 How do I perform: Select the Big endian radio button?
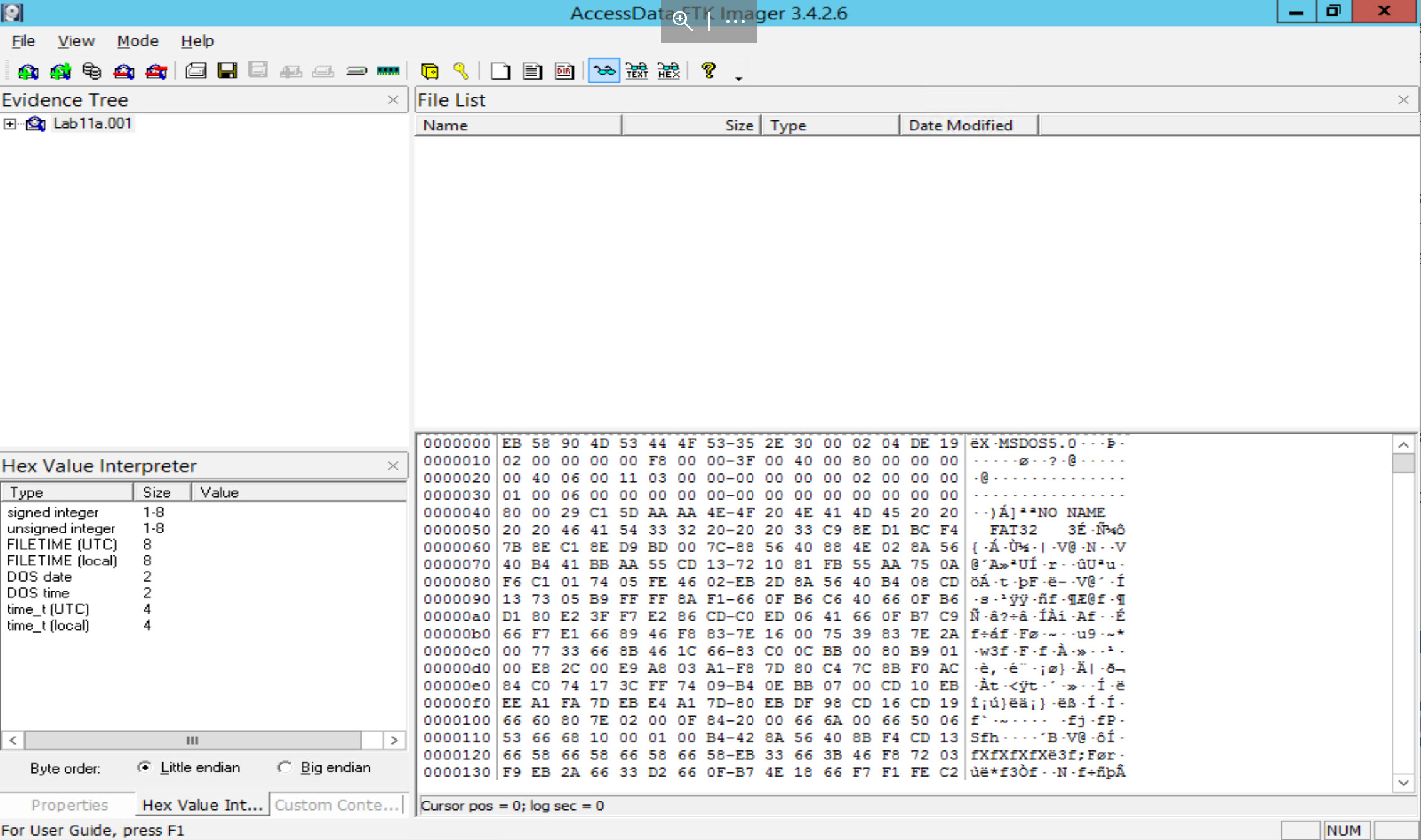click(285, 767)
